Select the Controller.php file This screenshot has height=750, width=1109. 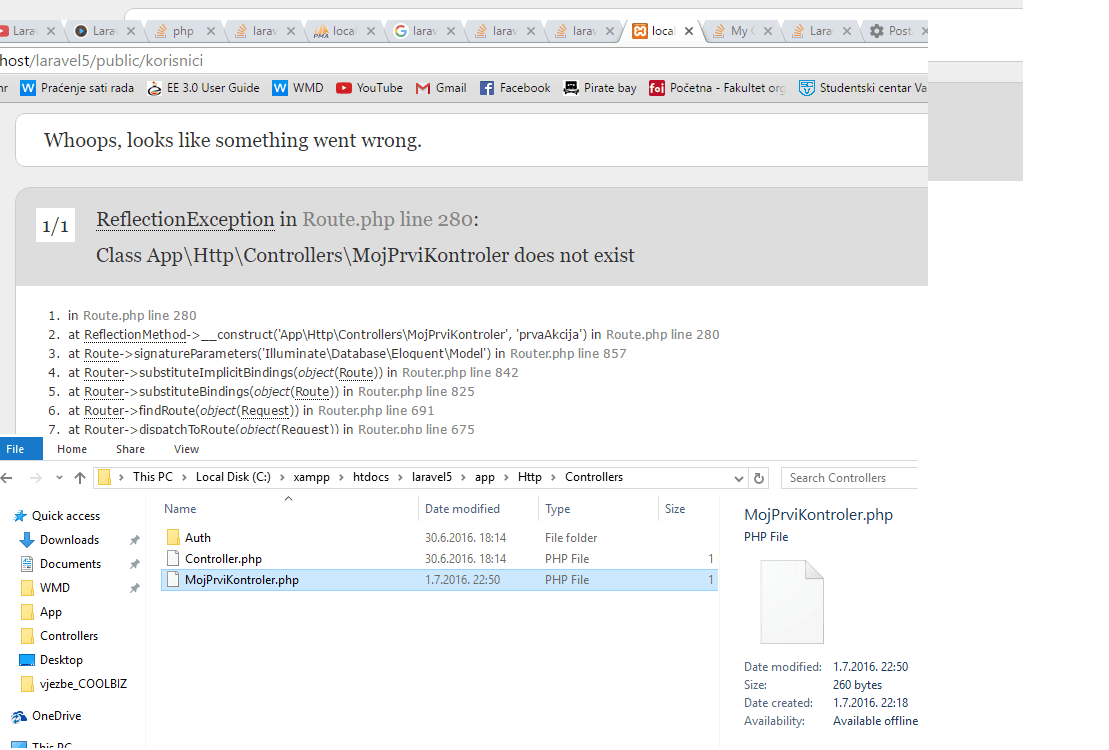click(x=223, y=559)
